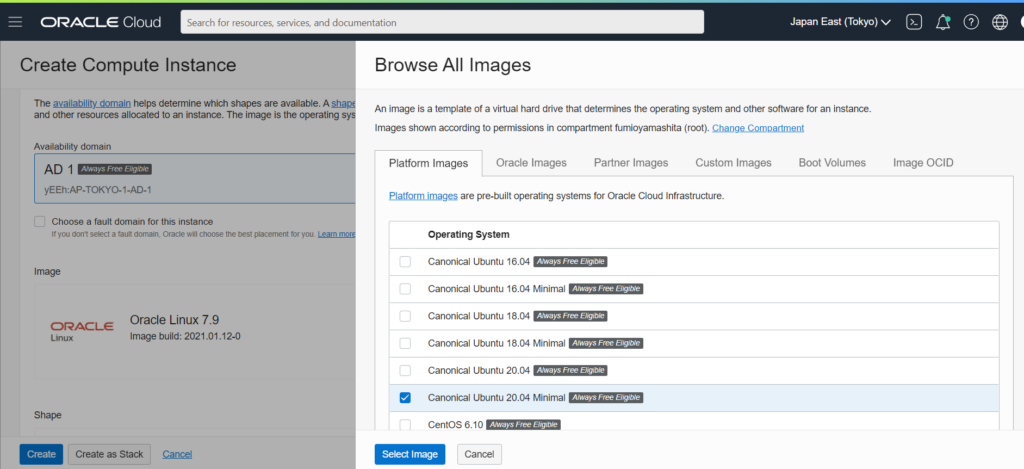Enable choose a fault domain checkbox

(40, 221)
